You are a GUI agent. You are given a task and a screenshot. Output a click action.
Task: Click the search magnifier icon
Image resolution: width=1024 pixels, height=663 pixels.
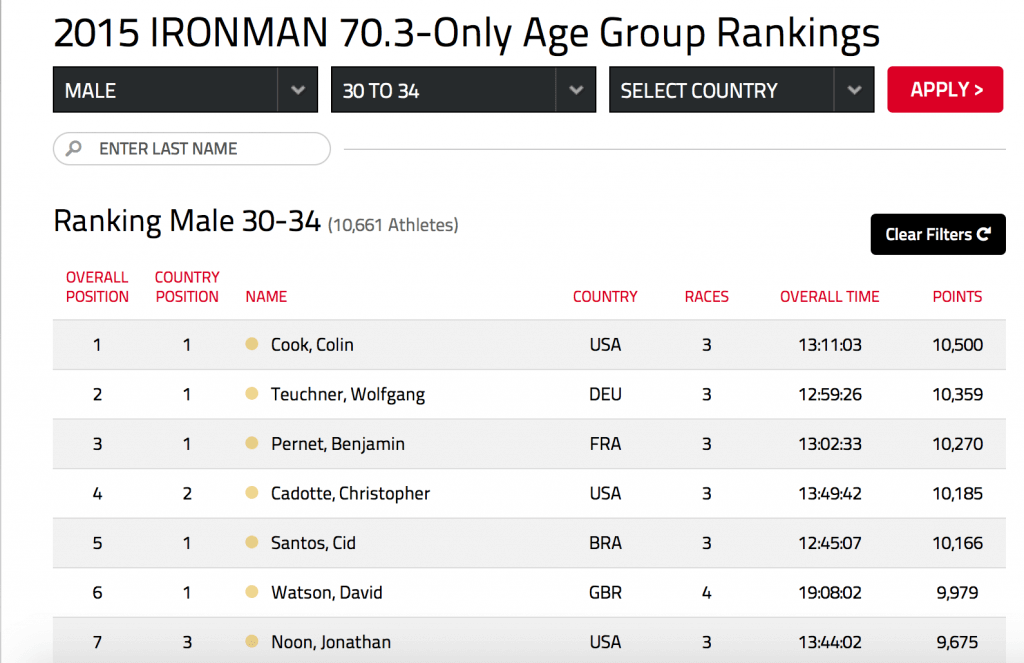click(73, 149)
